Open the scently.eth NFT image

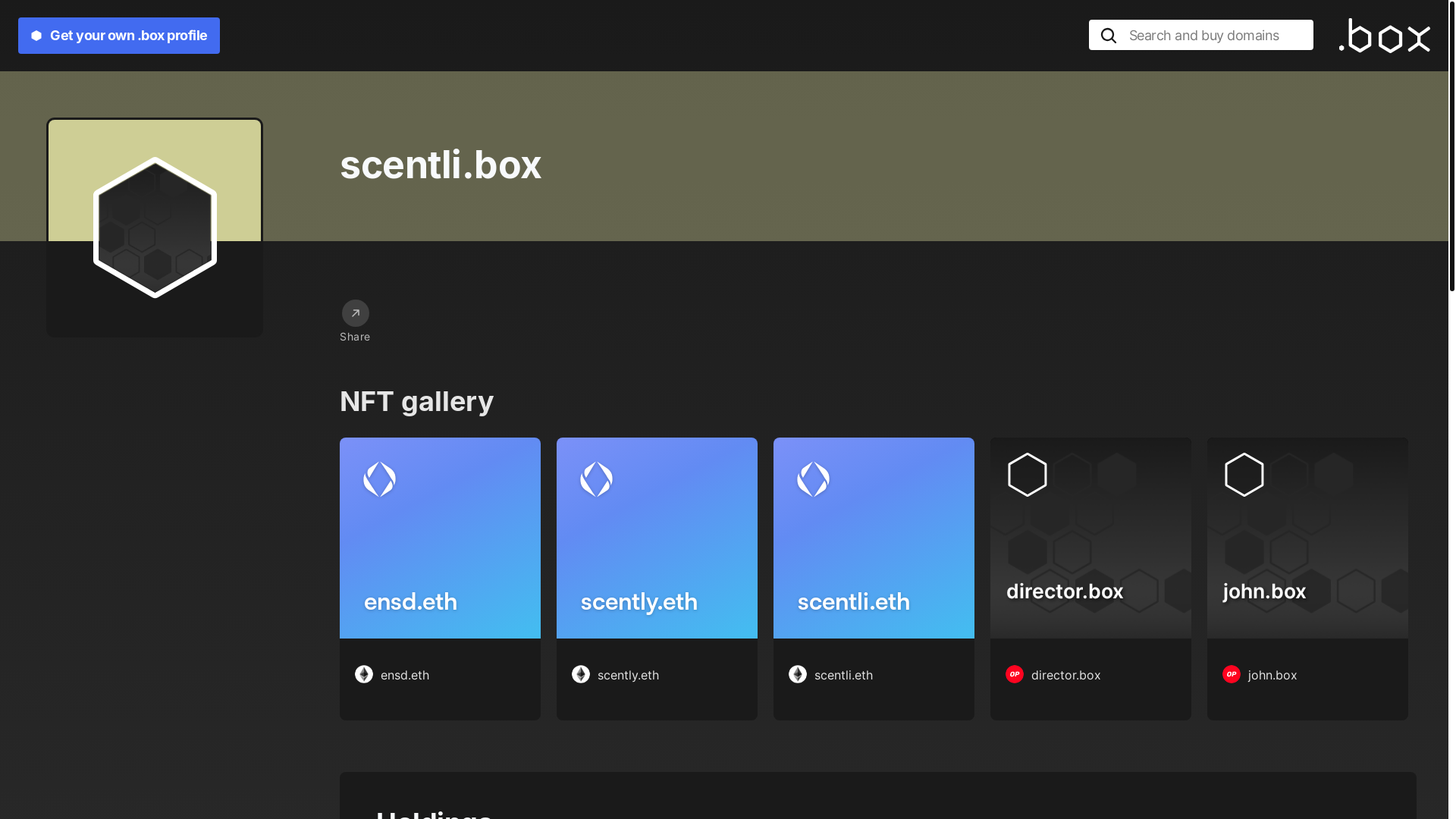[657, 538]
